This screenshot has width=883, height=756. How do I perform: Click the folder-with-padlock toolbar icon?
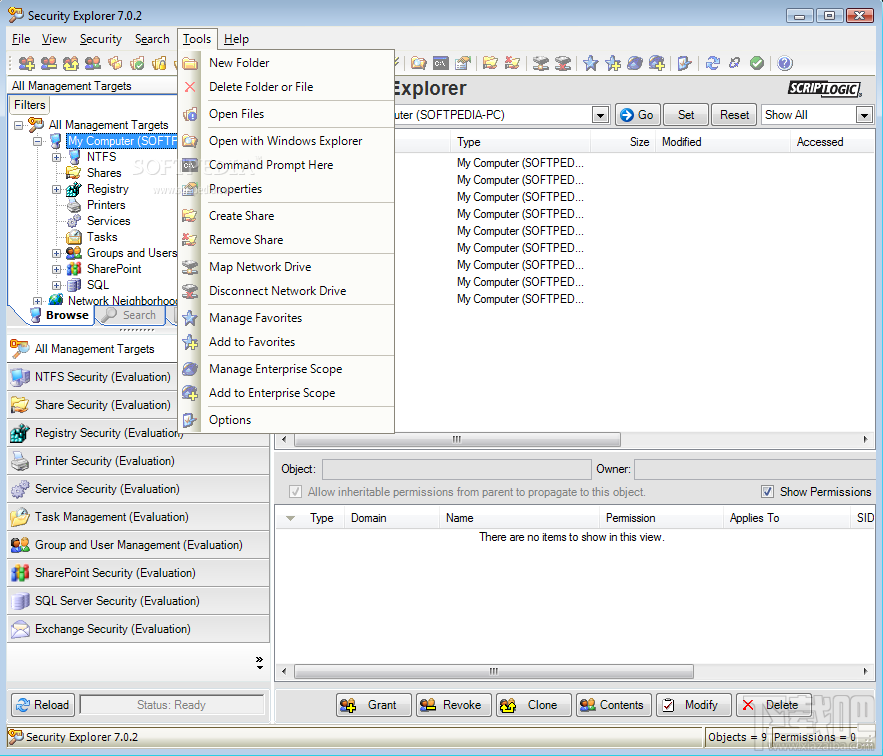[x=159, y=63]
